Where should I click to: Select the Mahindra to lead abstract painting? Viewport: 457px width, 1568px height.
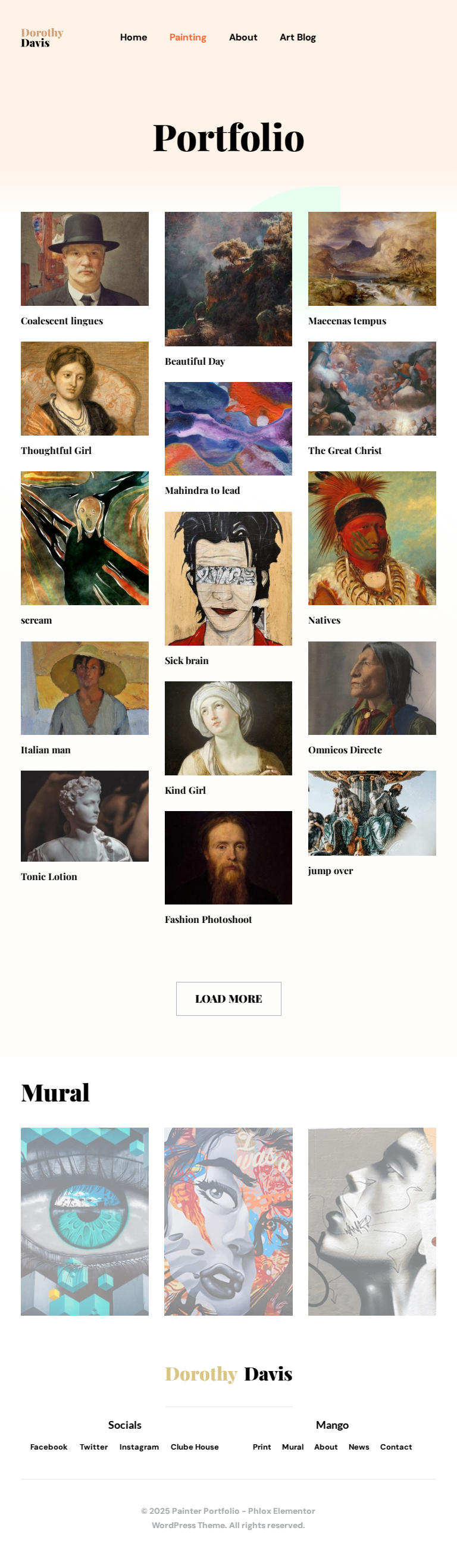pyautogui.click(x=228, y=429)
